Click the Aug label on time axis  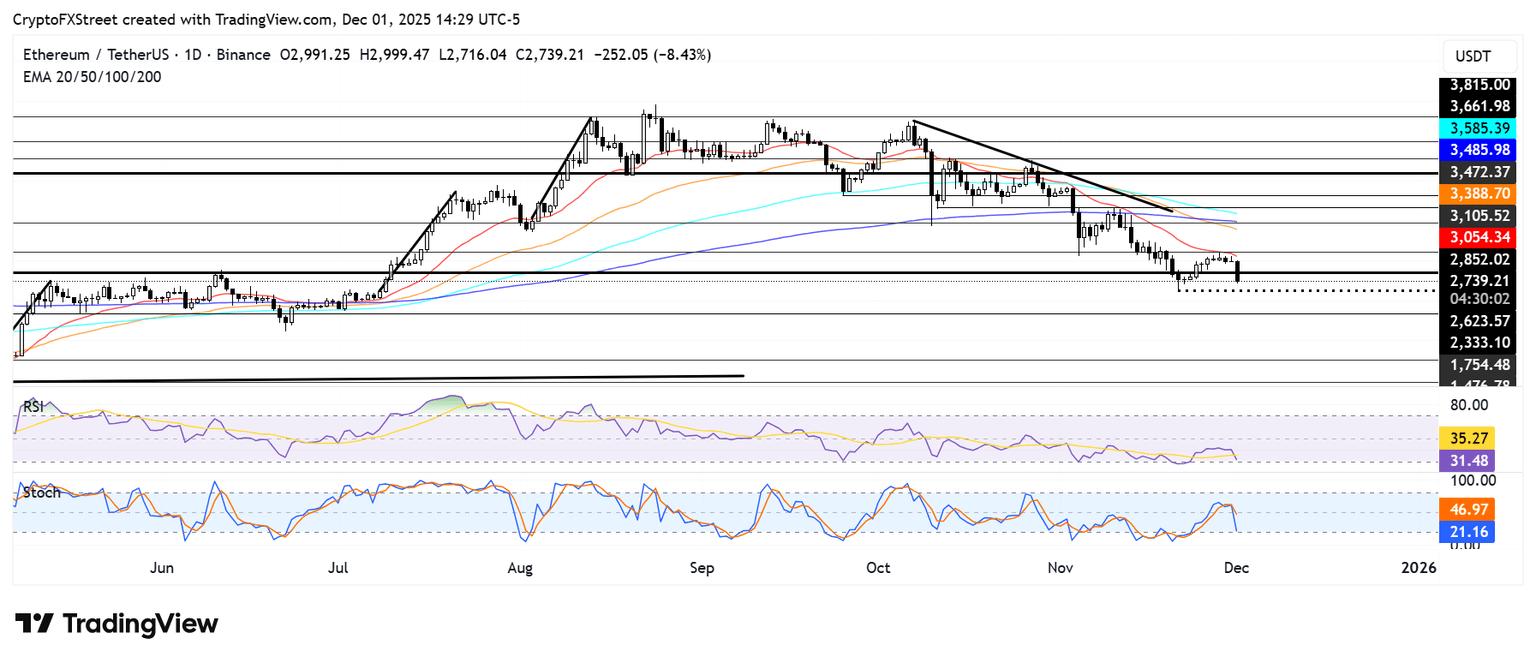pos(520,568)
